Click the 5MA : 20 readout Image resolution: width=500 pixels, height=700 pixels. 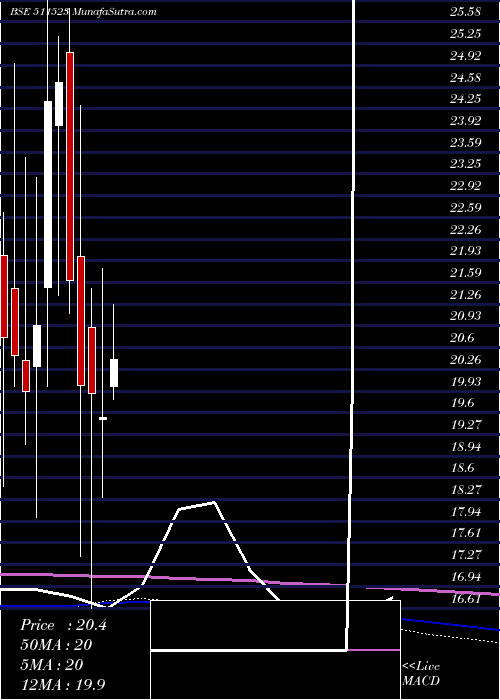(x=52, y=665)
